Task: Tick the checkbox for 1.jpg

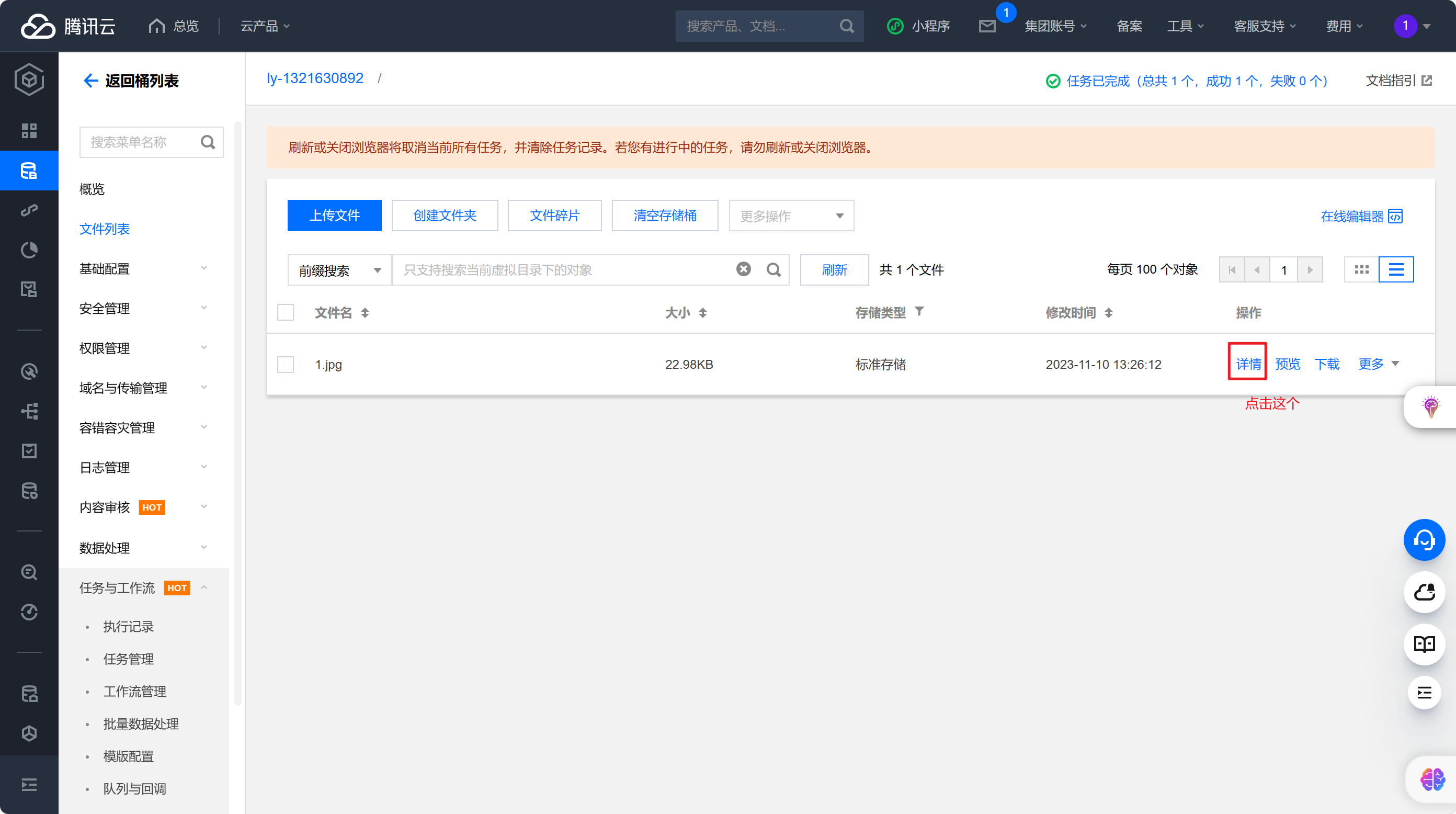Action: click(x=286, y=365)
